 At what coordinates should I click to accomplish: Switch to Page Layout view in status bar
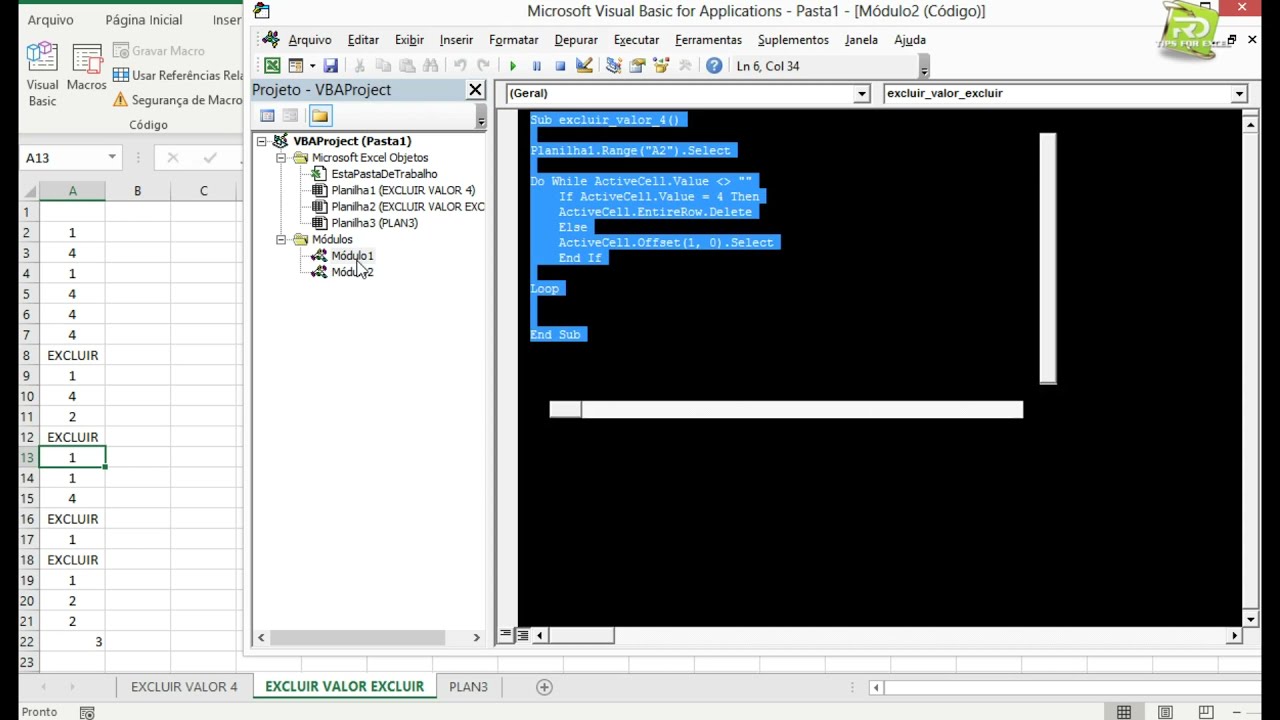pyautogui.click(x=1165, y=712)
